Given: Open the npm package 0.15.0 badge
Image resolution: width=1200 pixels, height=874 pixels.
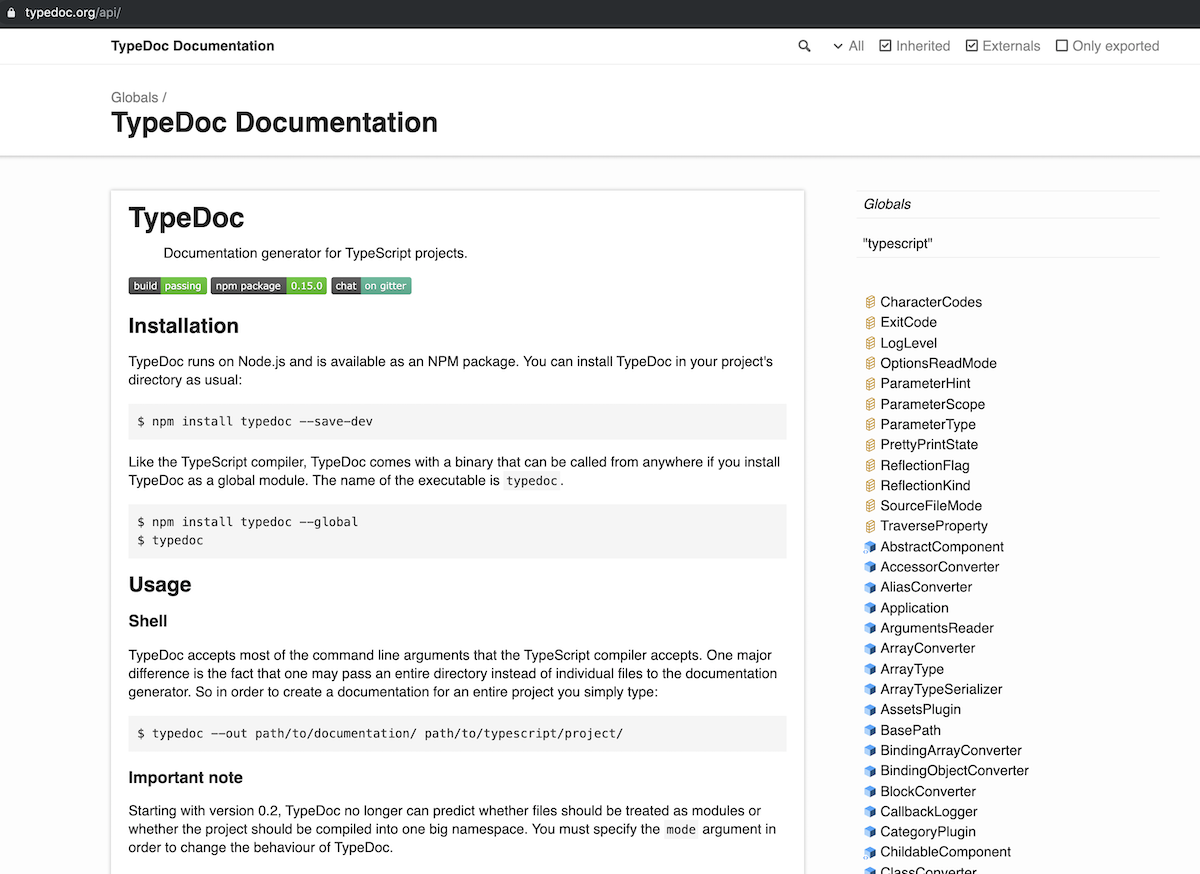Looking at the screenshot, I should [269, 286].
